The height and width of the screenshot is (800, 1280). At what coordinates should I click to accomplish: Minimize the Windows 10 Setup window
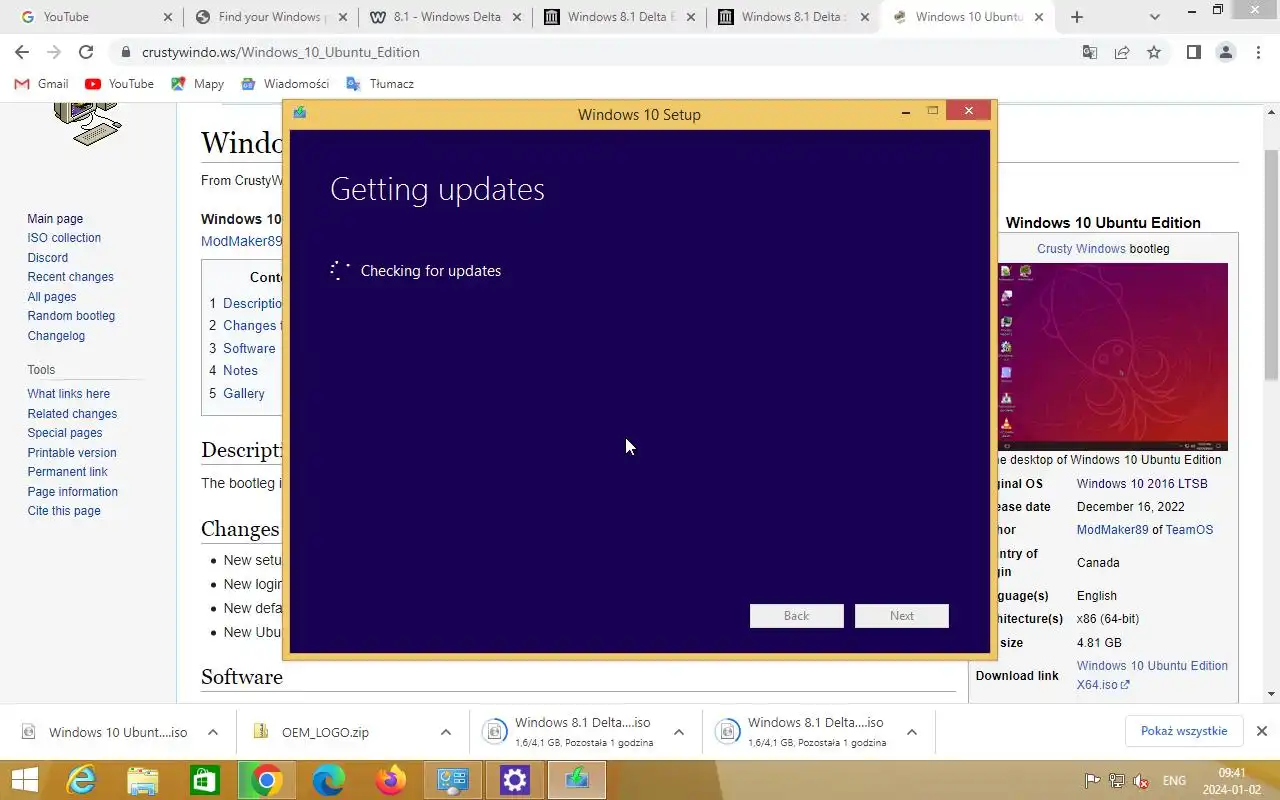click(906, 112)
